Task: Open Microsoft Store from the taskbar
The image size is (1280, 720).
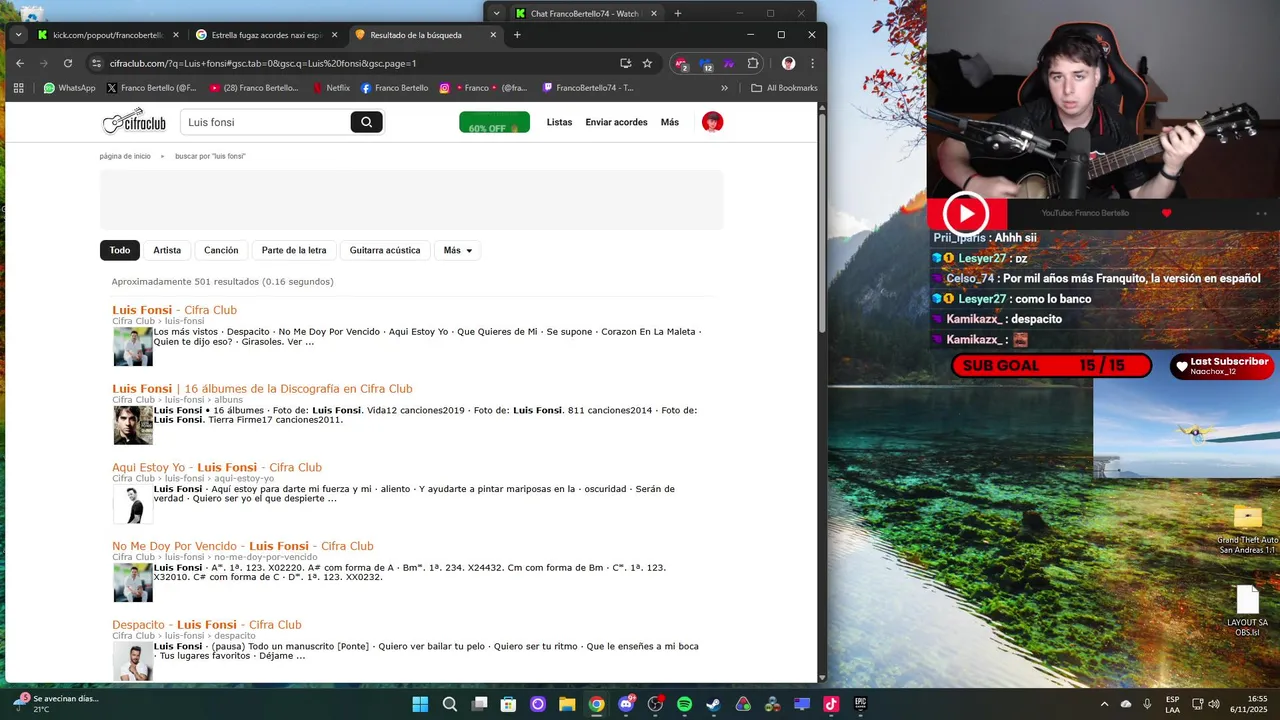Action: [508, 704]
